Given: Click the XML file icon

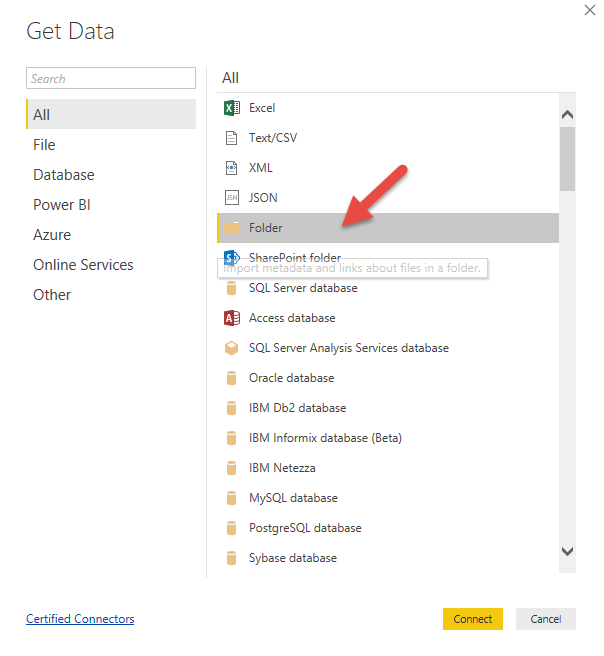Looking at the screenshot, I should (x=231, y=168).
